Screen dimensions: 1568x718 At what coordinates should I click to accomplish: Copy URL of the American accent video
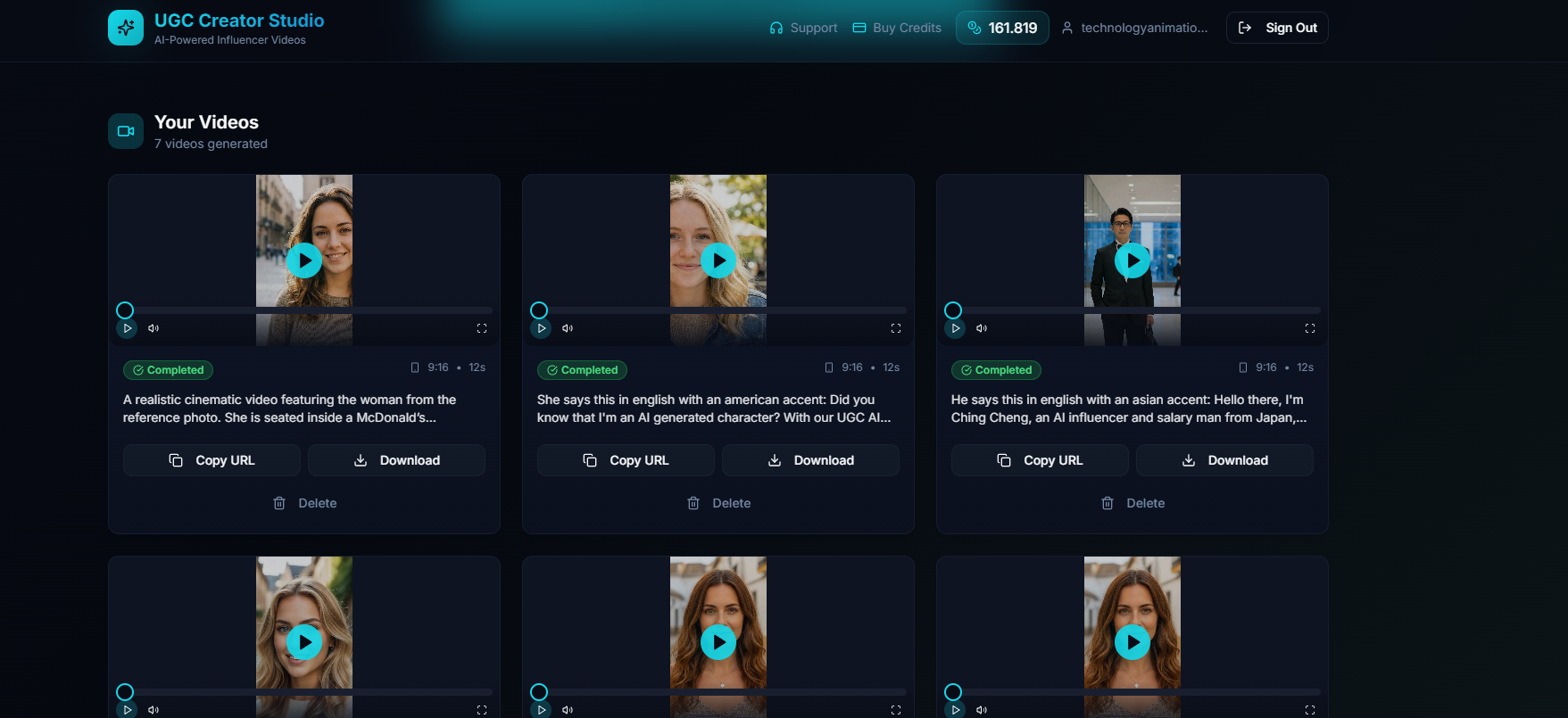(626, 460)
